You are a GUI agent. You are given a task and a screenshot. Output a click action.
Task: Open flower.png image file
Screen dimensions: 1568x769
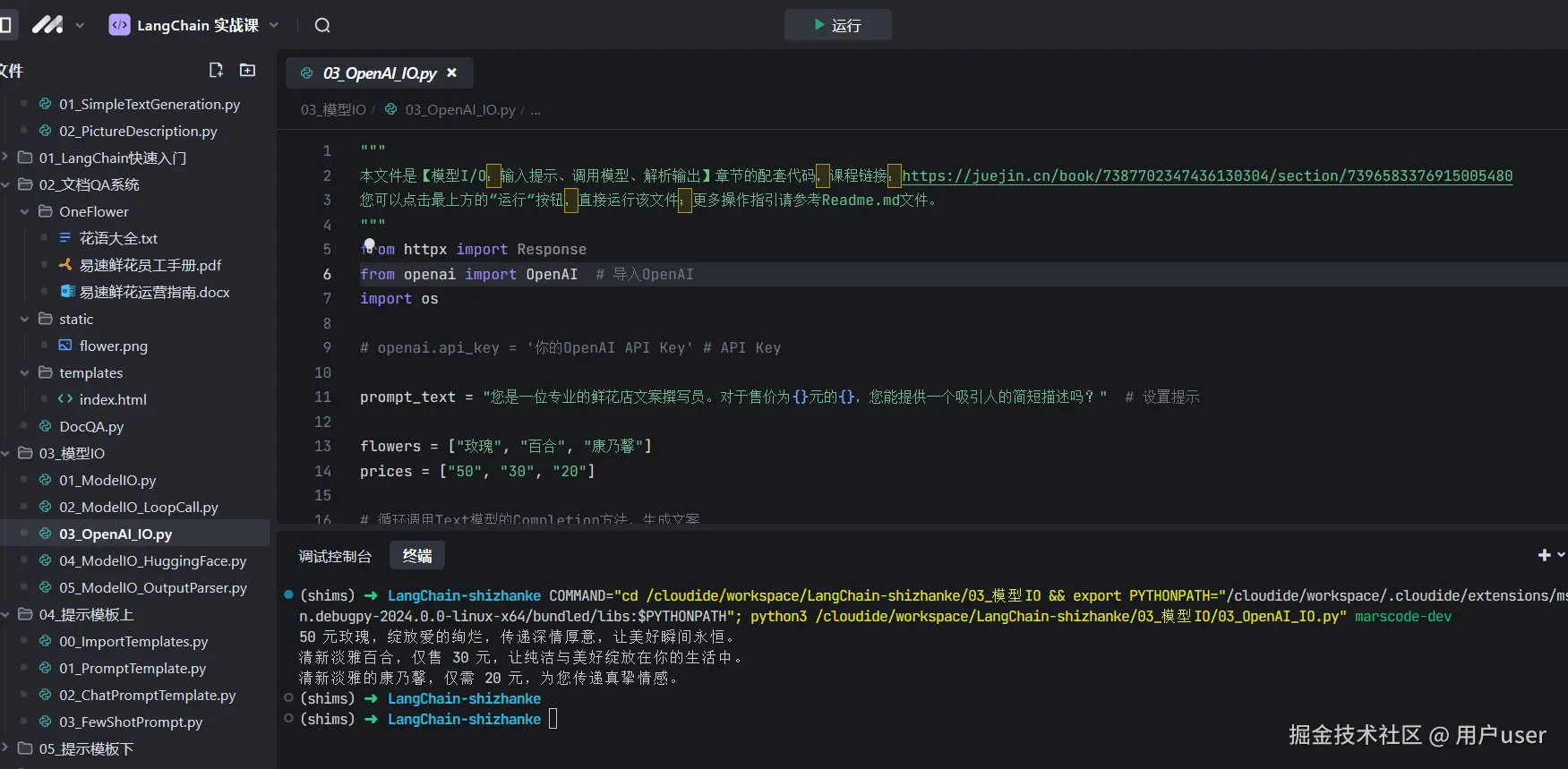(x=113, y=346)
